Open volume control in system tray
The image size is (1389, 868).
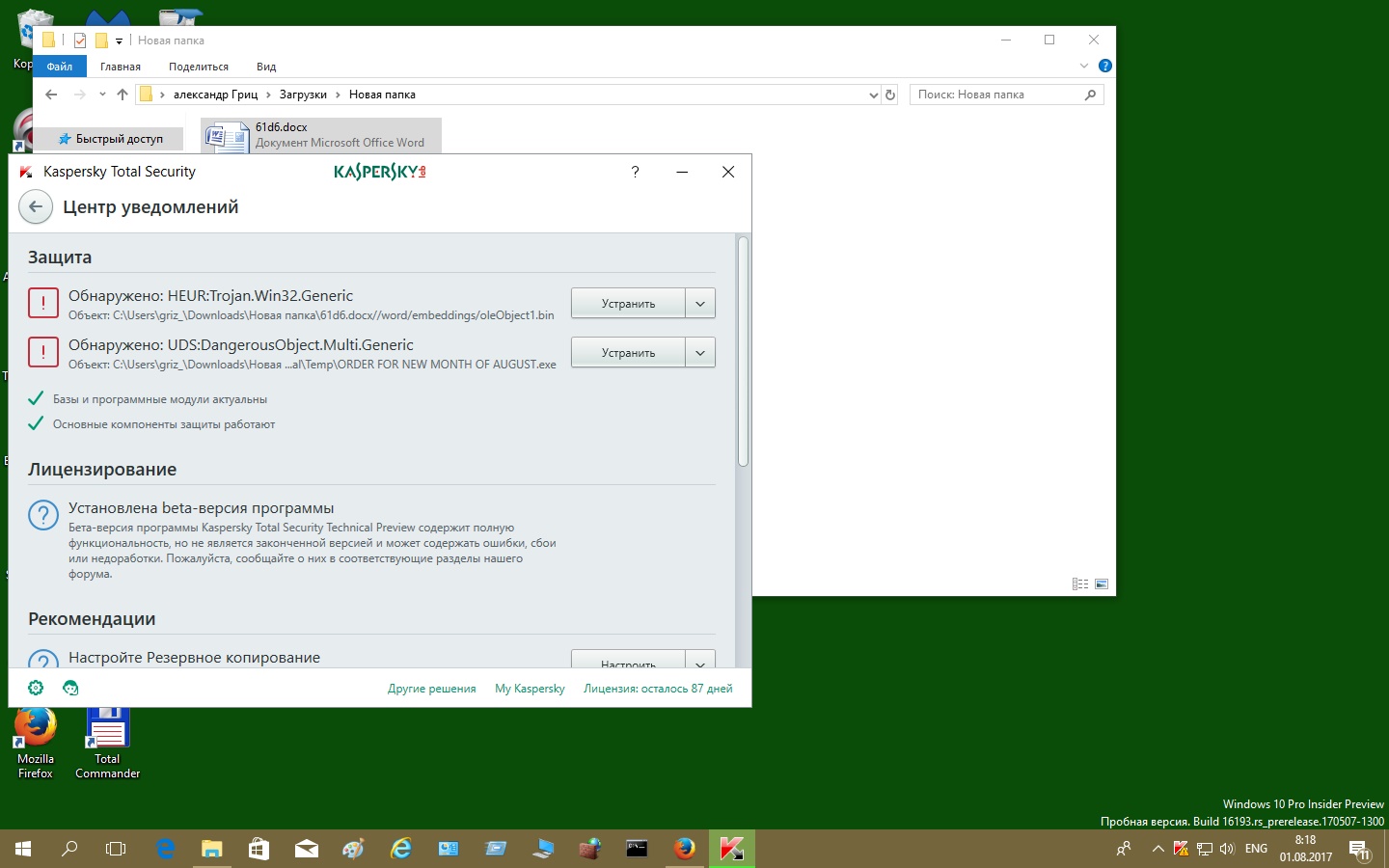(1227, 849)
